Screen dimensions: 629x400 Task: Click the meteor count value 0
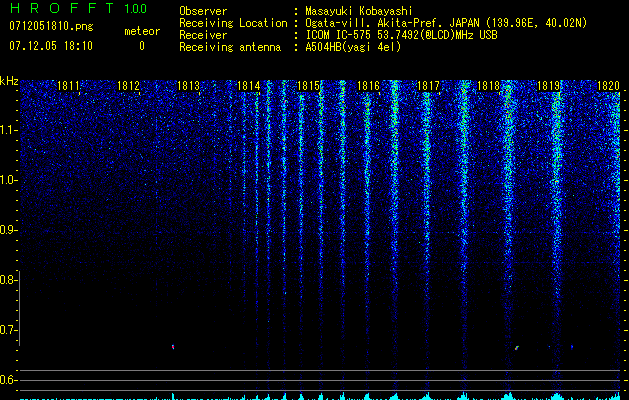[142, 46]
